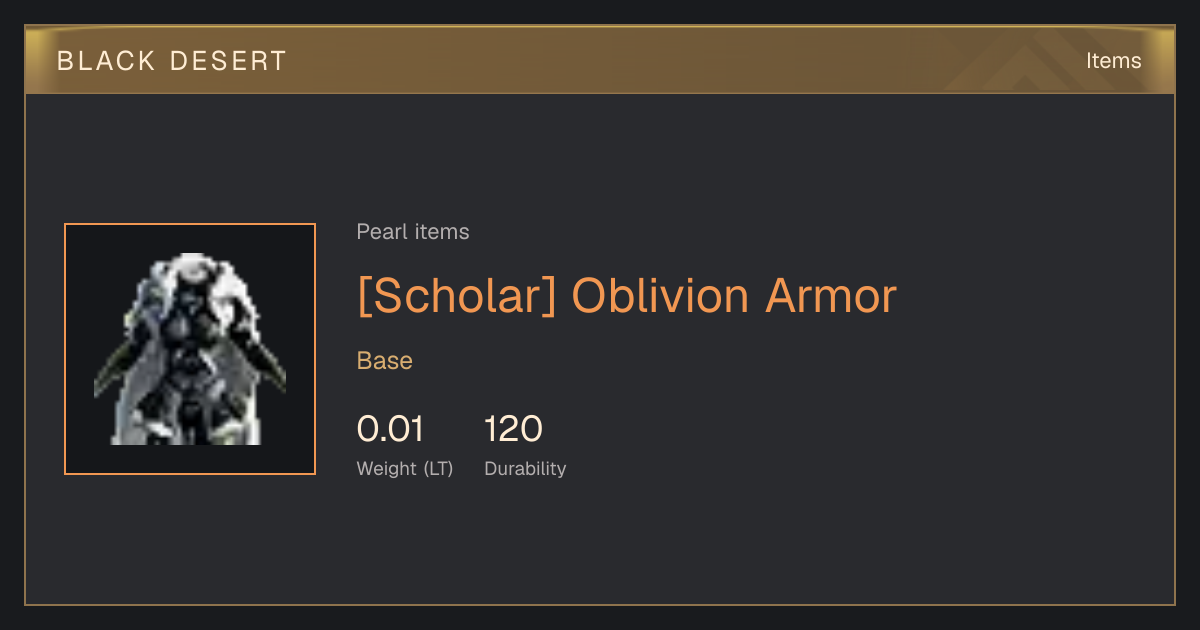1200x630 pixels.
Task: Click the gold header bar background
Action: (600, 61)
